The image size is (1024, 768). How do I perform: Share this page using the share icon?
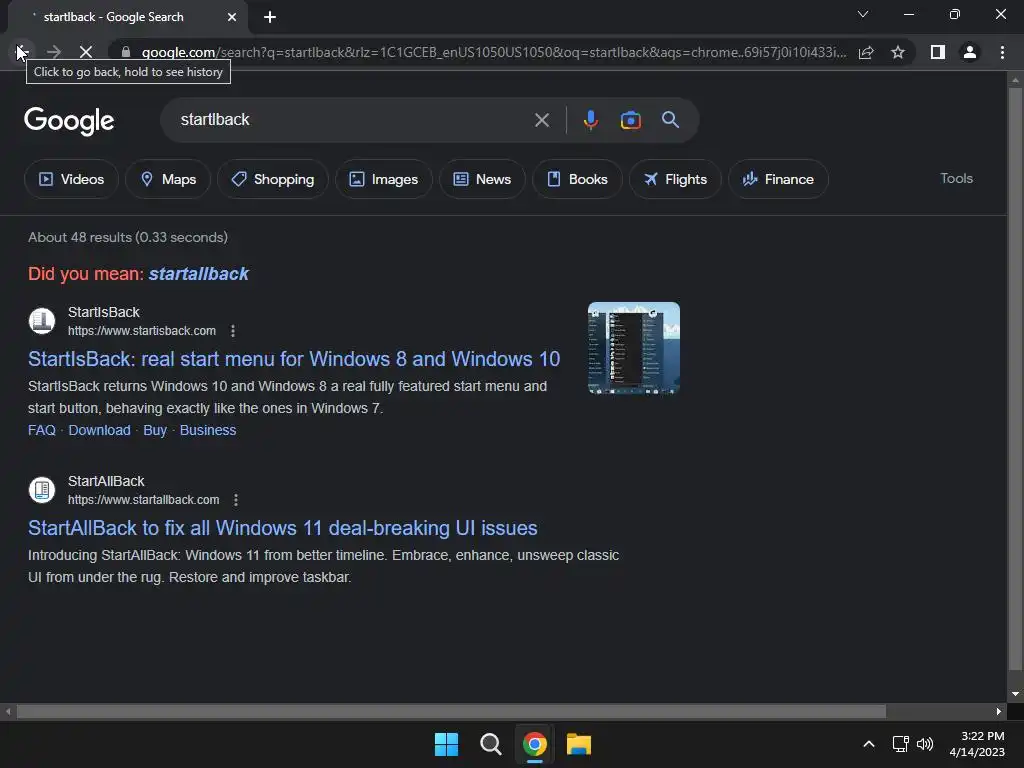[866, 52]
